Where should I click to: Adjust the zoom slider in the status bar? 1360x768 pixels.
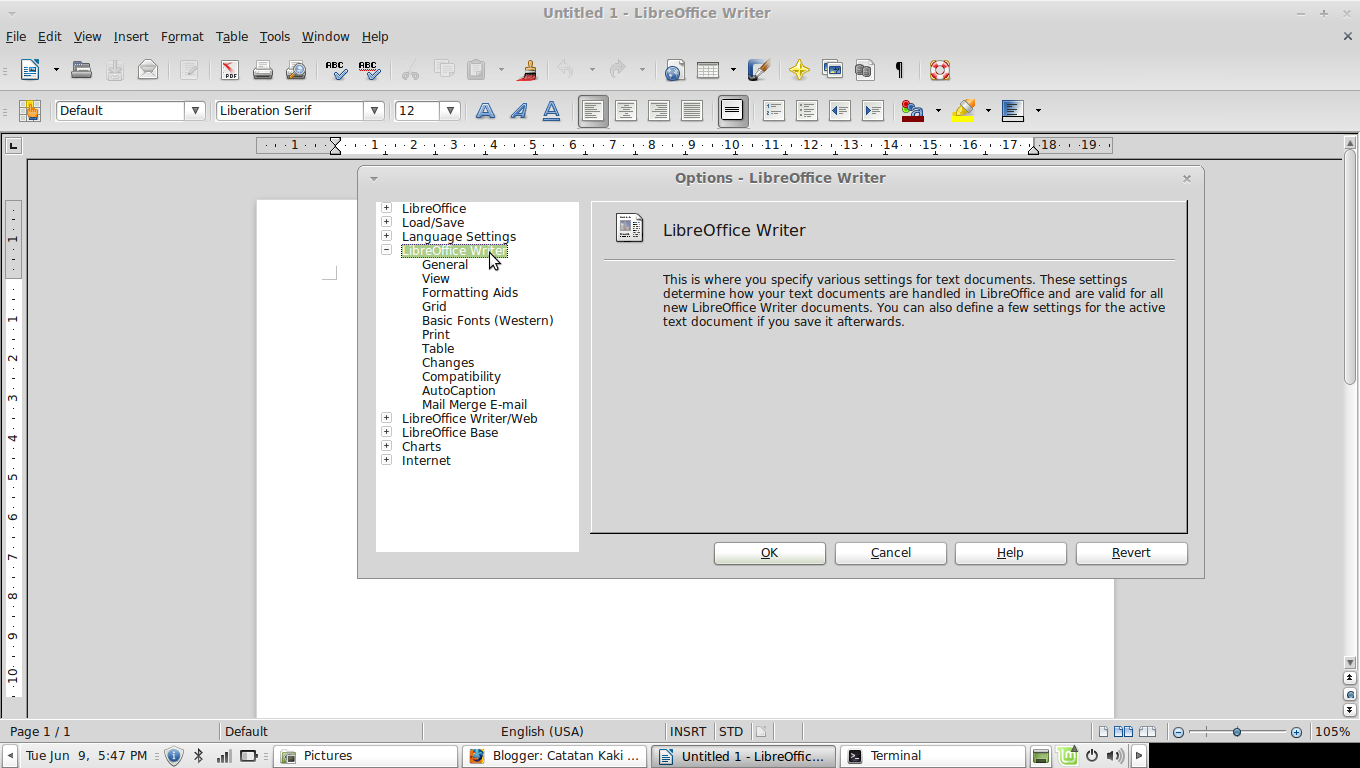tap(1237, 731)
